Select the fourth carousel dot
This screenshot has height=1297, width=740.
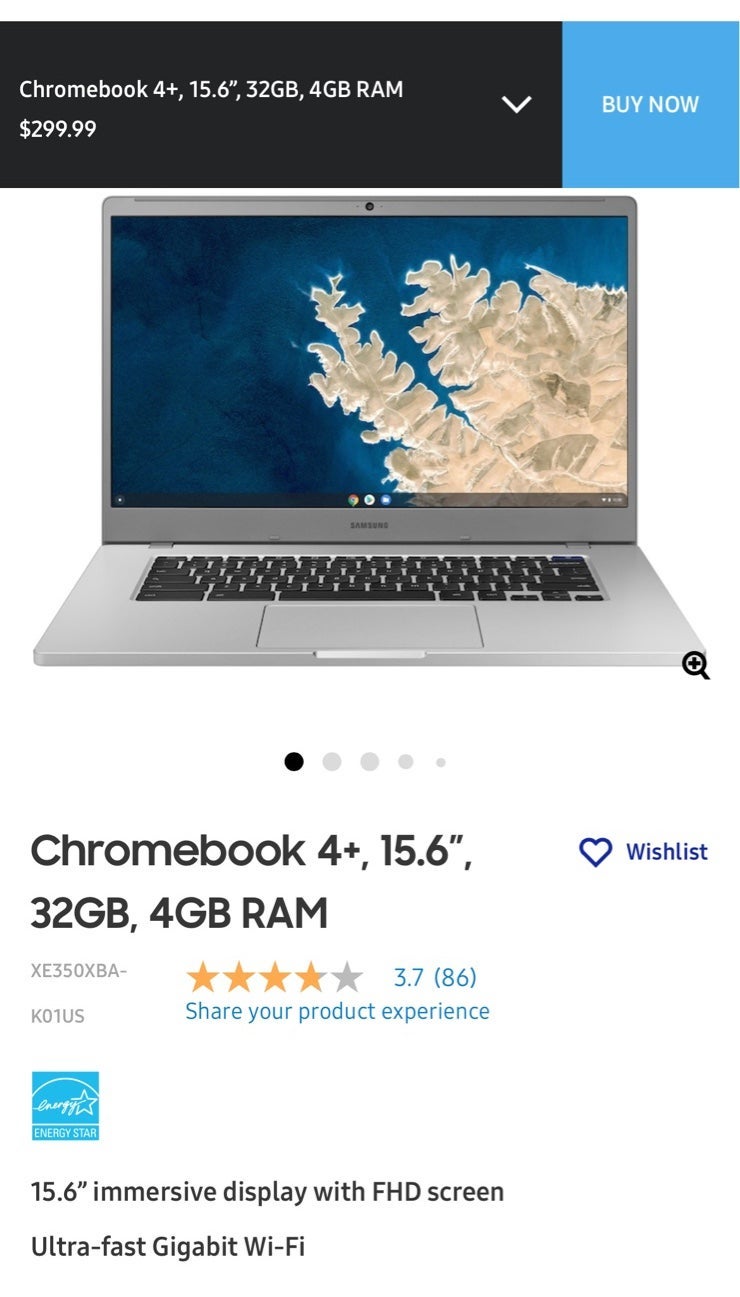[405, 762]
